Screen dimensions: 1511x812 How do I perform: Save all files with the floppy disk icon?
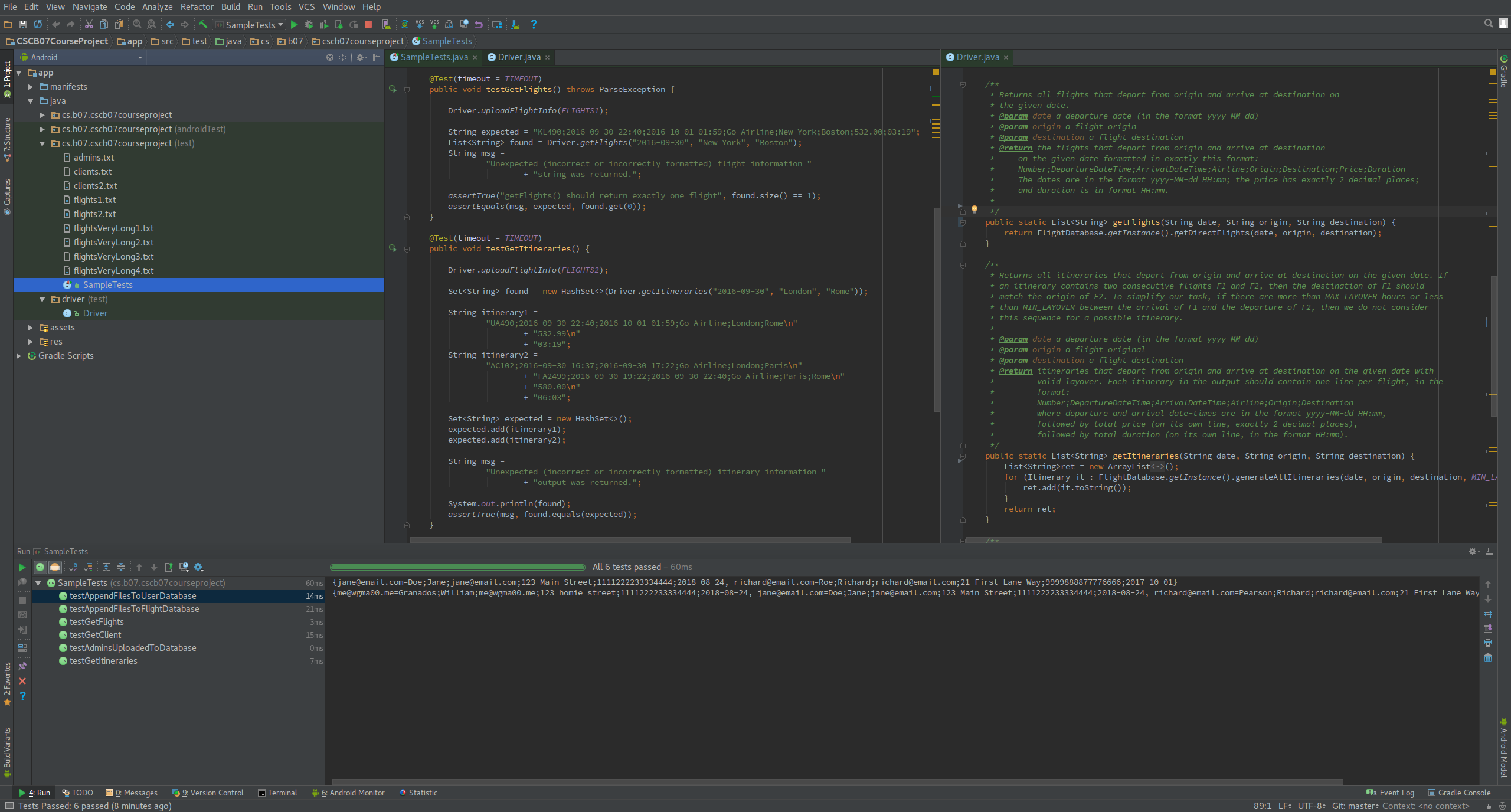pos(23,25)
